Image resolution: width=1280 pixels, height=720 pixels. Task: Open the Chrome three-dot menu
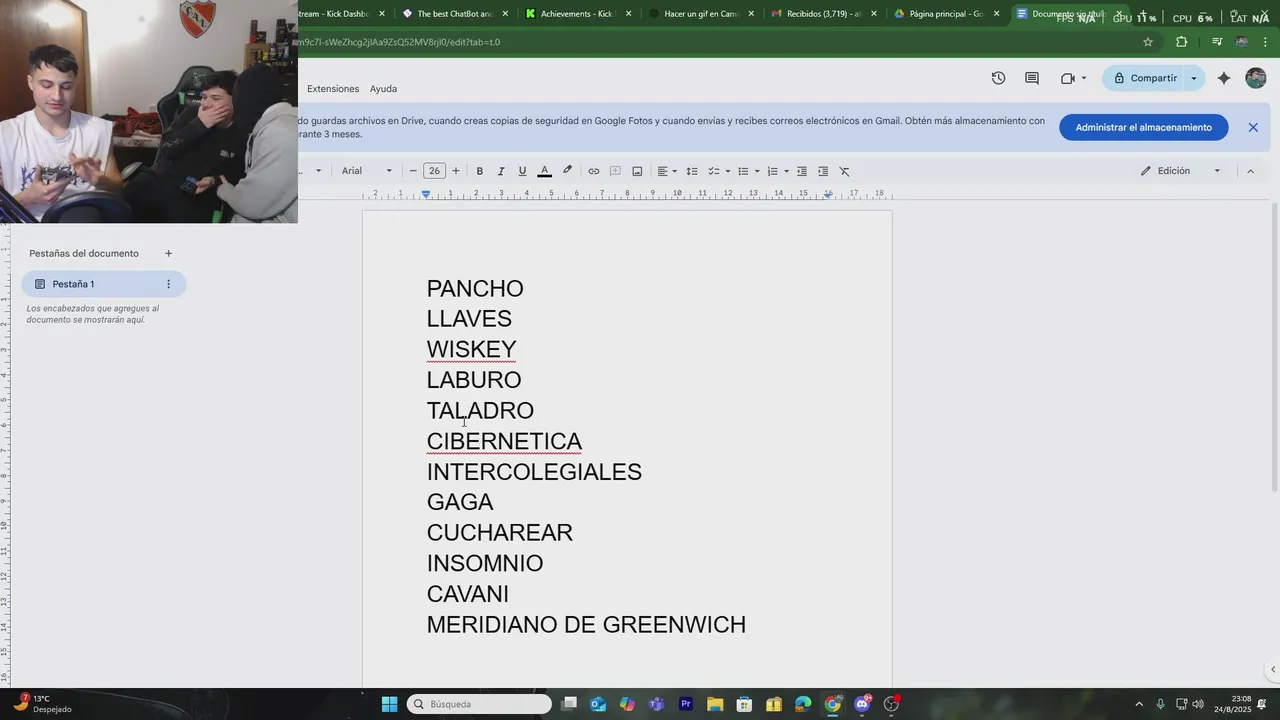pyautogui.click(x=1265, y=42)
